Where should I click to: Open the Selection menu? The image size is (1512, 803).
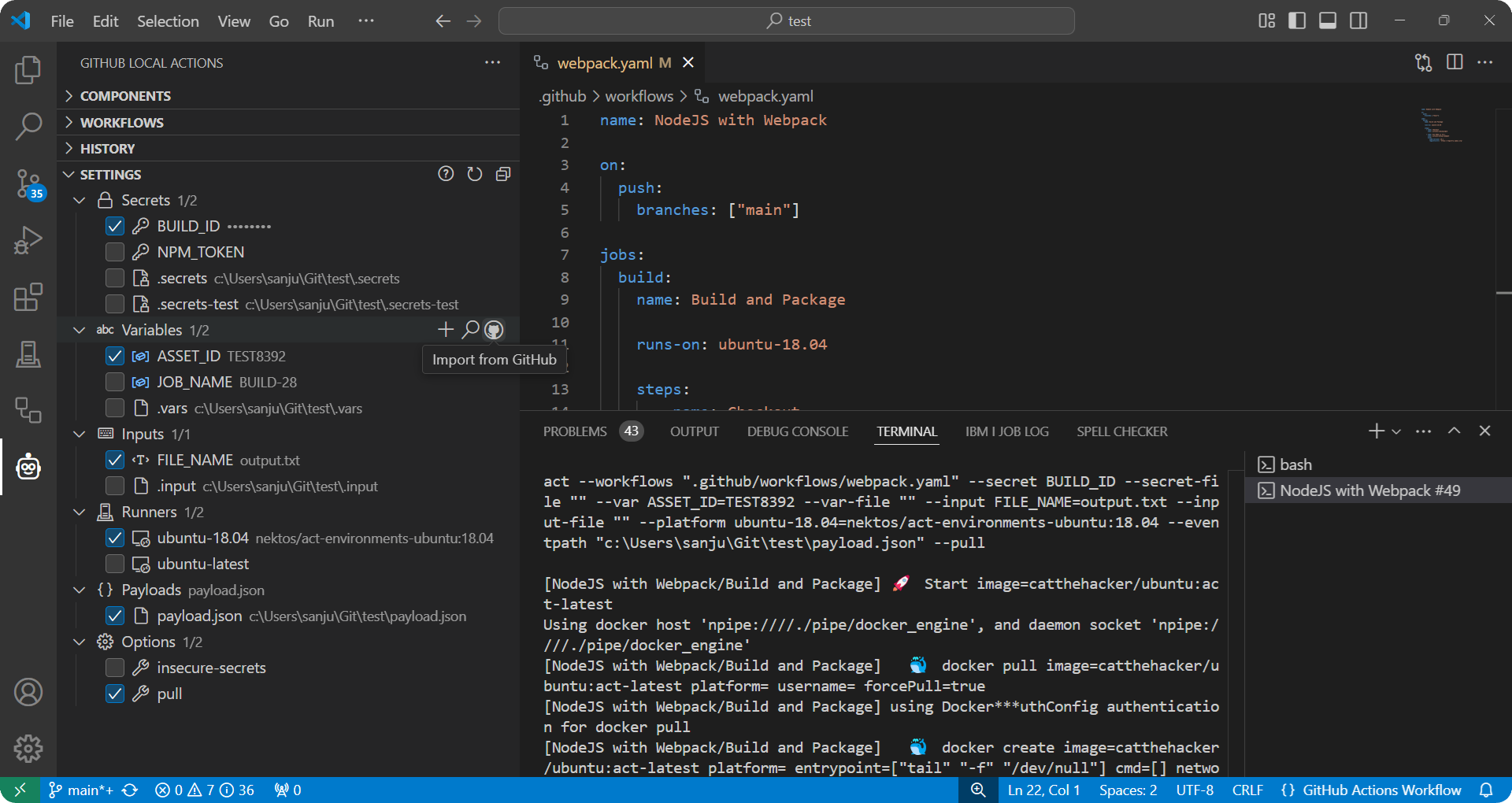point(168,21)
